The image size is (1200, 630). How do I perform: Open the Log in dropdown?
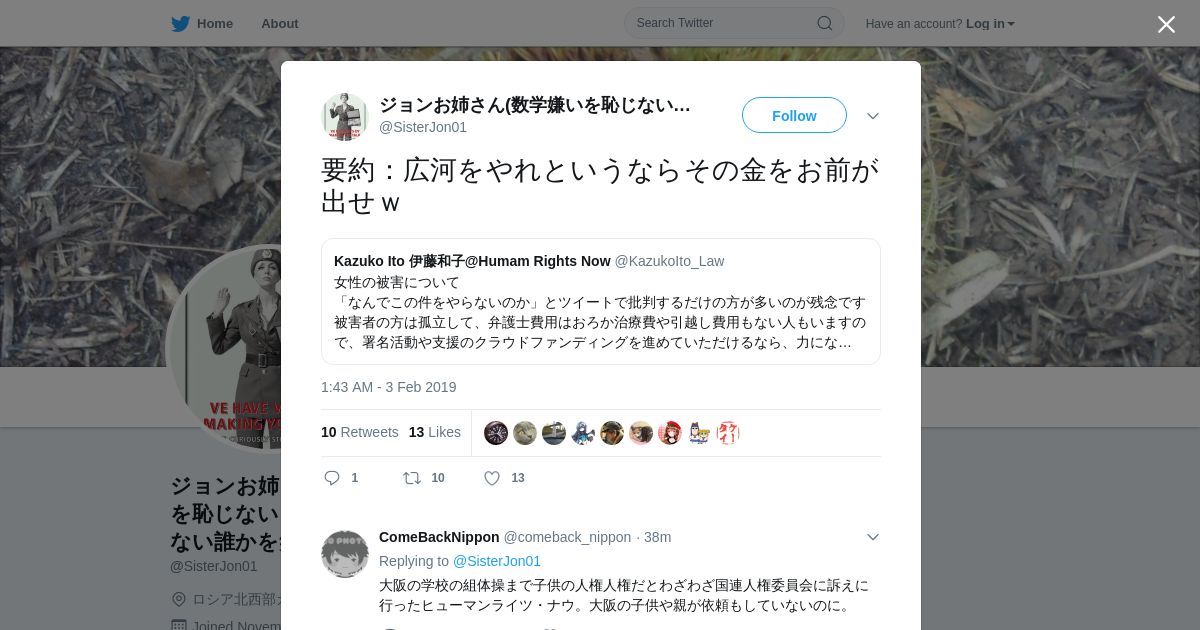point(990,23)
